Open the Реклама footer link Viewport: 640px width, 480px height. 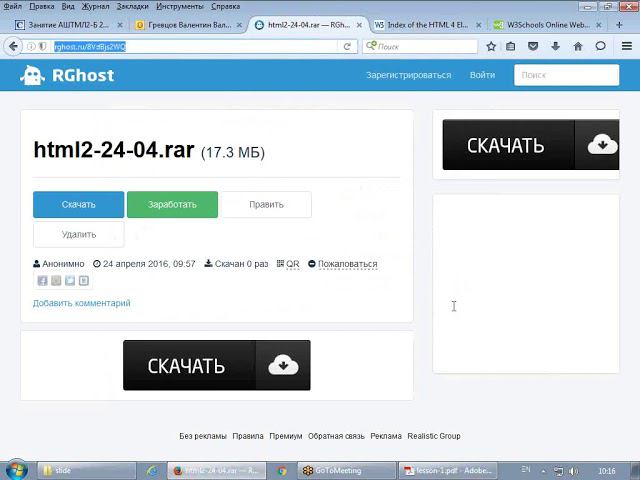point(386,436)
